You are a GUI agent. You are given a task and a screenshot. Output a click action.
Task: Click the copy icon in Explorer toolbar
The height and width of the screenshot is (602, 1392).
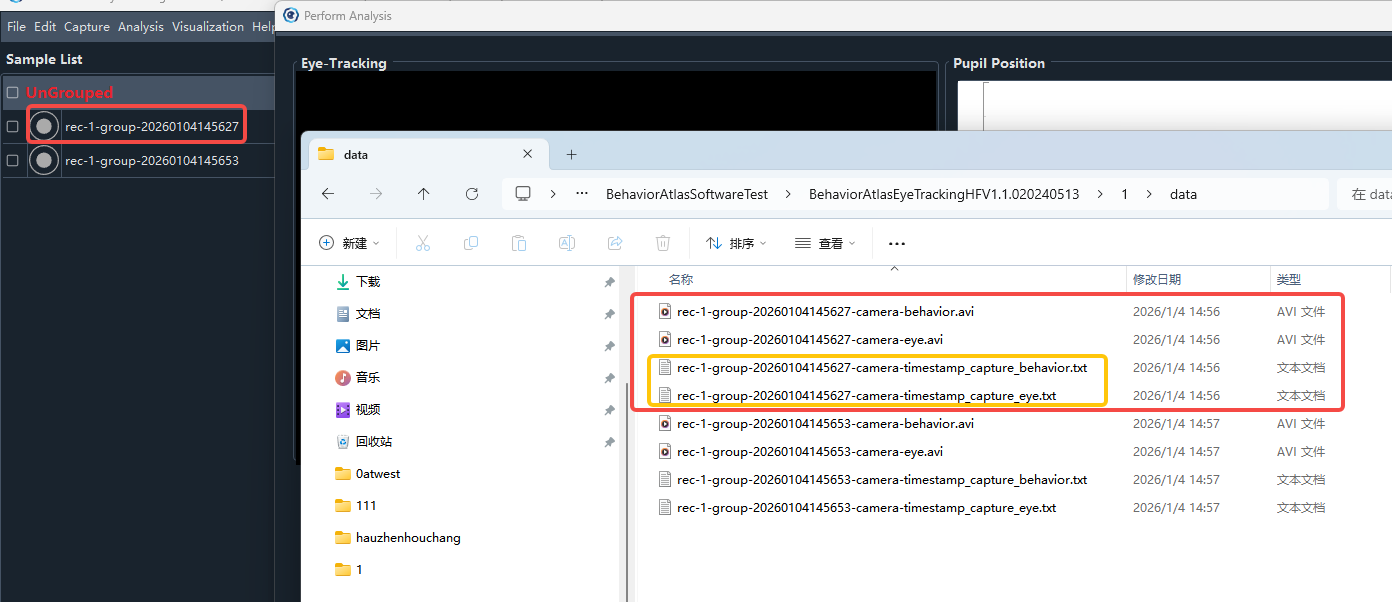pos(470,243)
